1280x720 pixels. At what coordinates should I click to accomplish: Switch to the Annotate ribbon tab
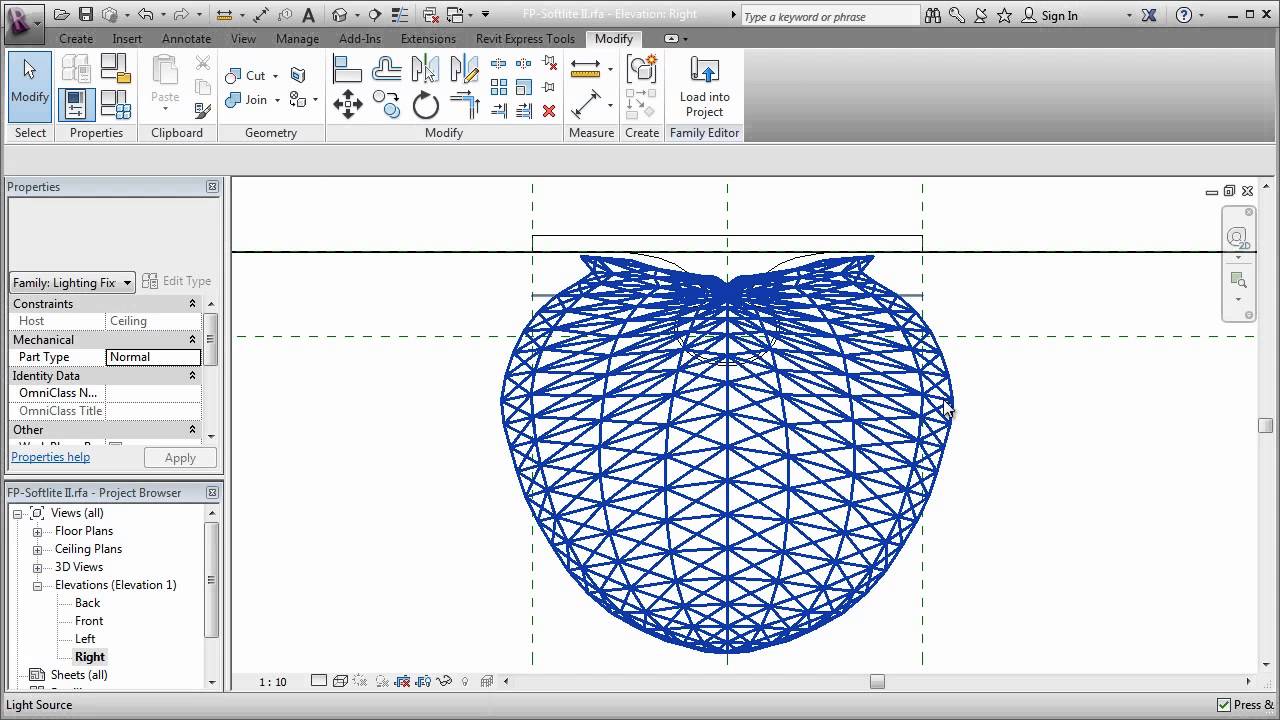(x=186, y=39)
